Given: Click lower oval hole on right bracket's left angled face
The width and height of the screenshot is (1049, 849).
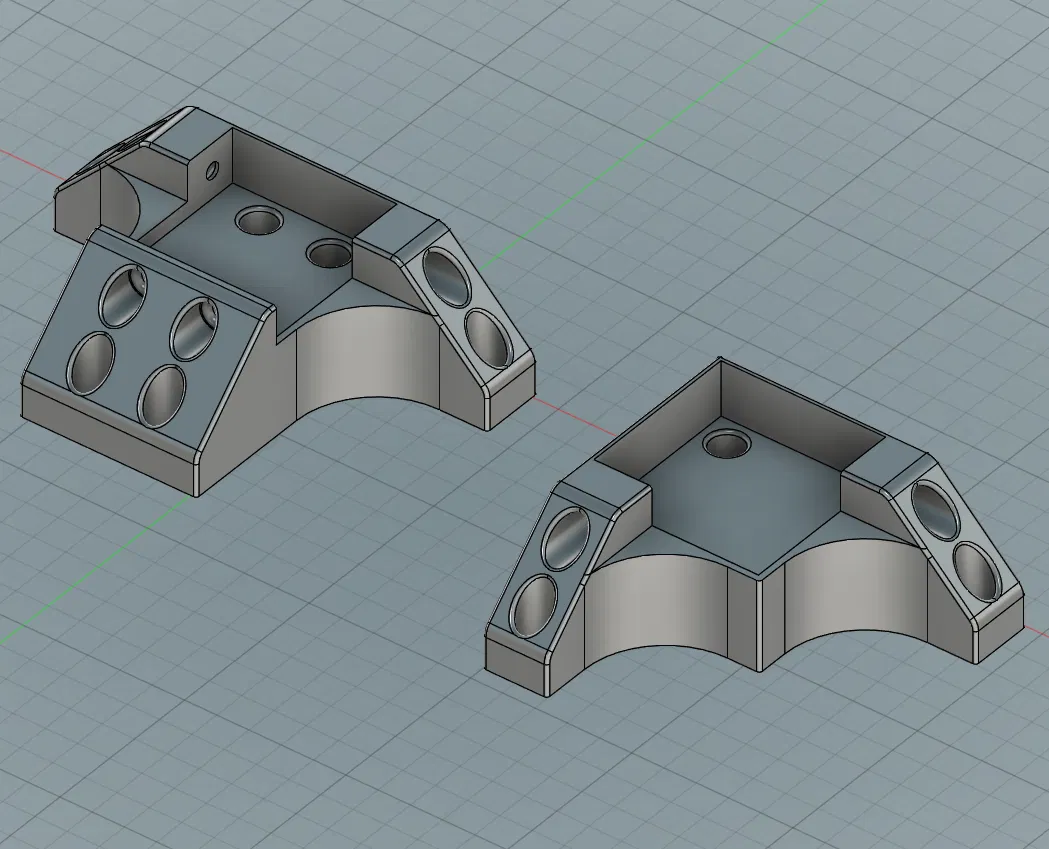Looking at the screenshot, I should click(533, 605).
